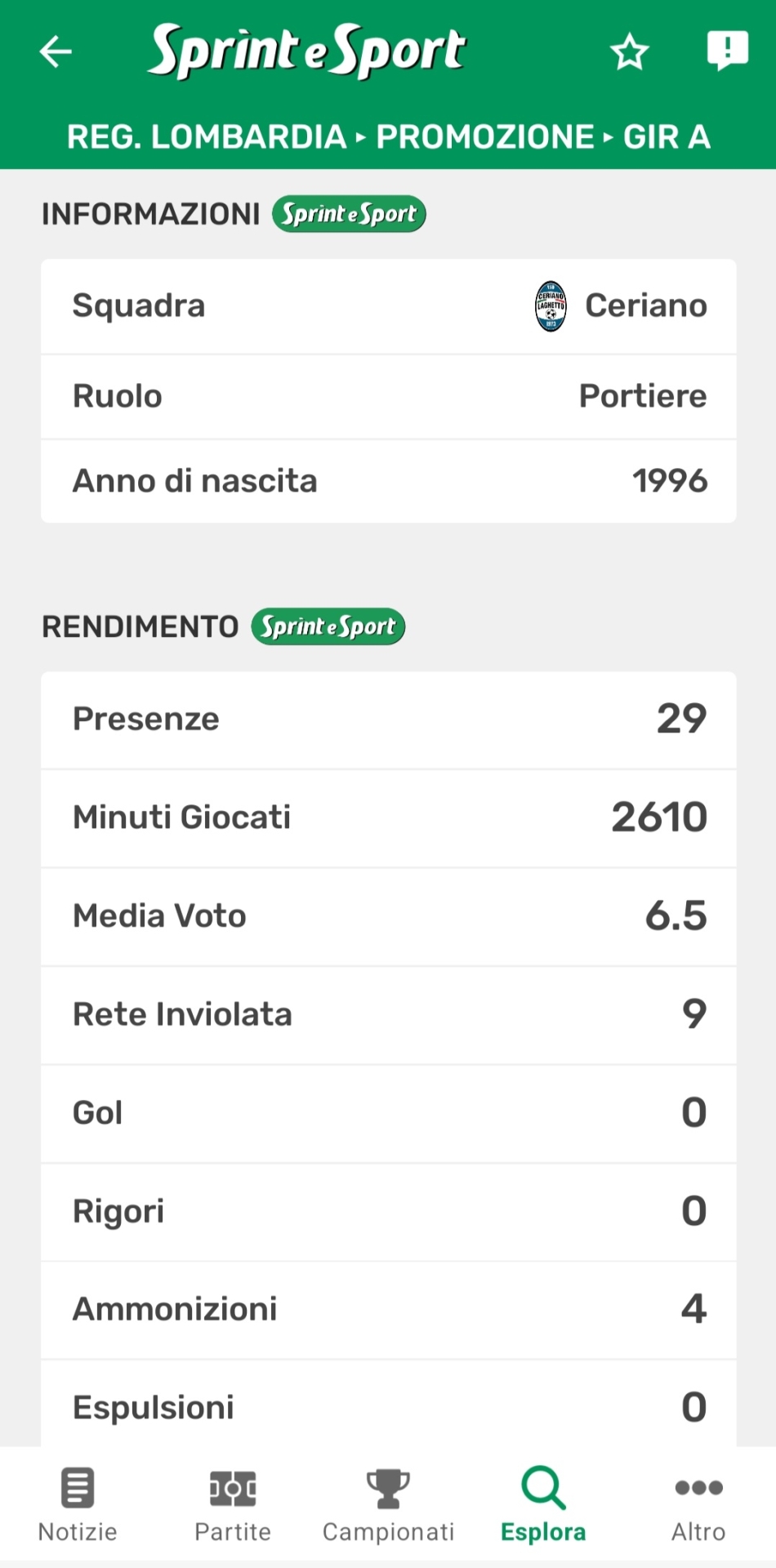The height and width of the screenshot is (1568, 776).
Task: Select the Minuti Giocati row
Action: [x=388, y=817]
